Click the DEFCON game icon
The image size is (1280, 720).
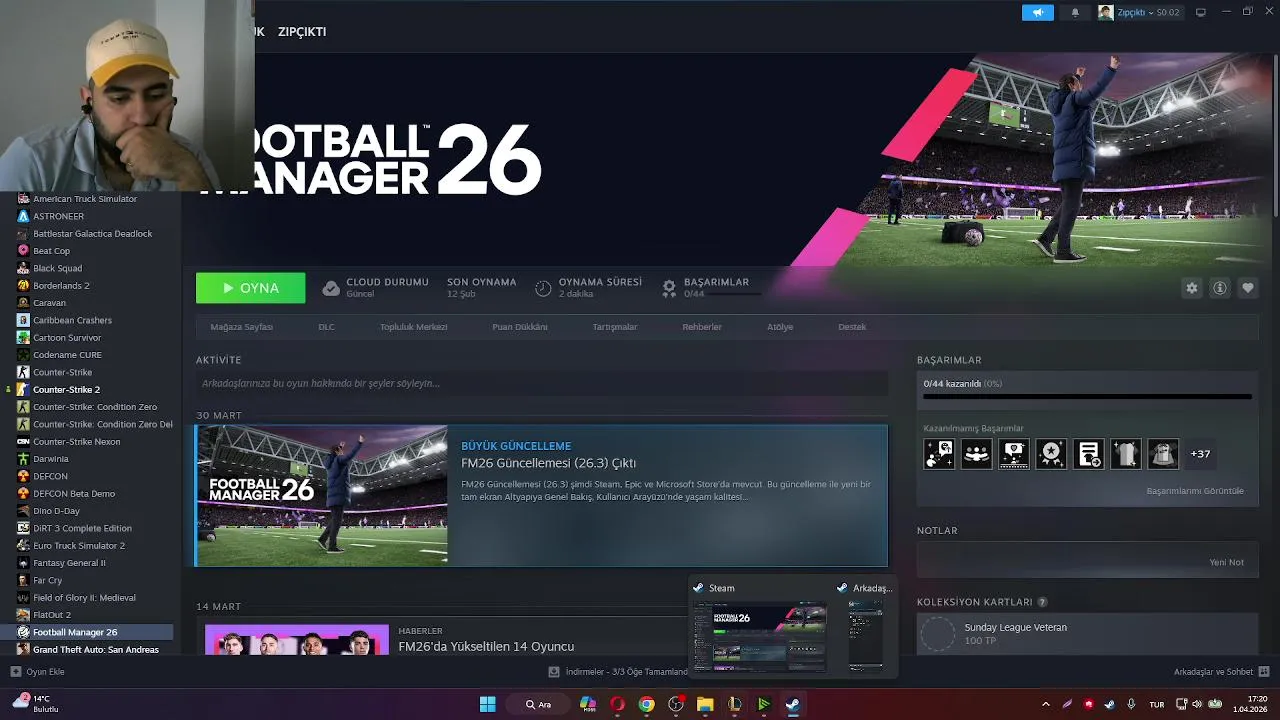23,476
